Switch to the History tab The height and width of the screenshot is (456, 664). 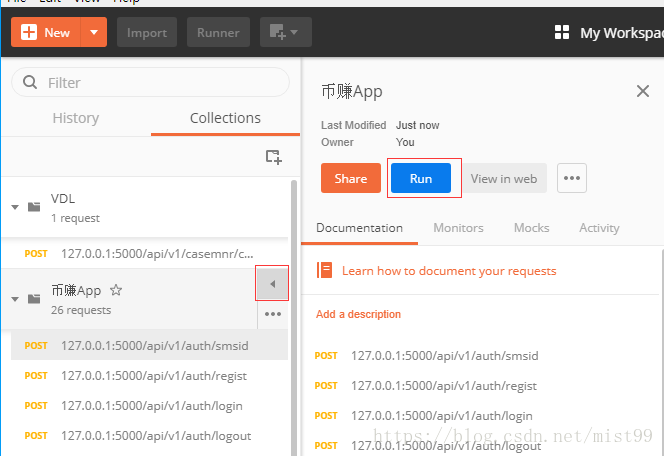pyautogui.click(x=76, y=118)
